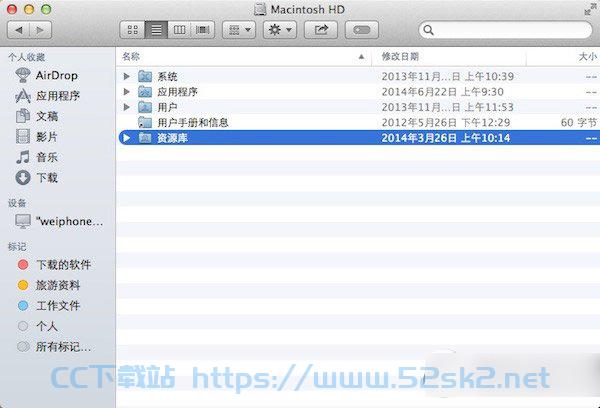The width and height of the screenshot is (600, 408).
Task: Click the date ending in 上午11:53
Action: coord(448,107)
